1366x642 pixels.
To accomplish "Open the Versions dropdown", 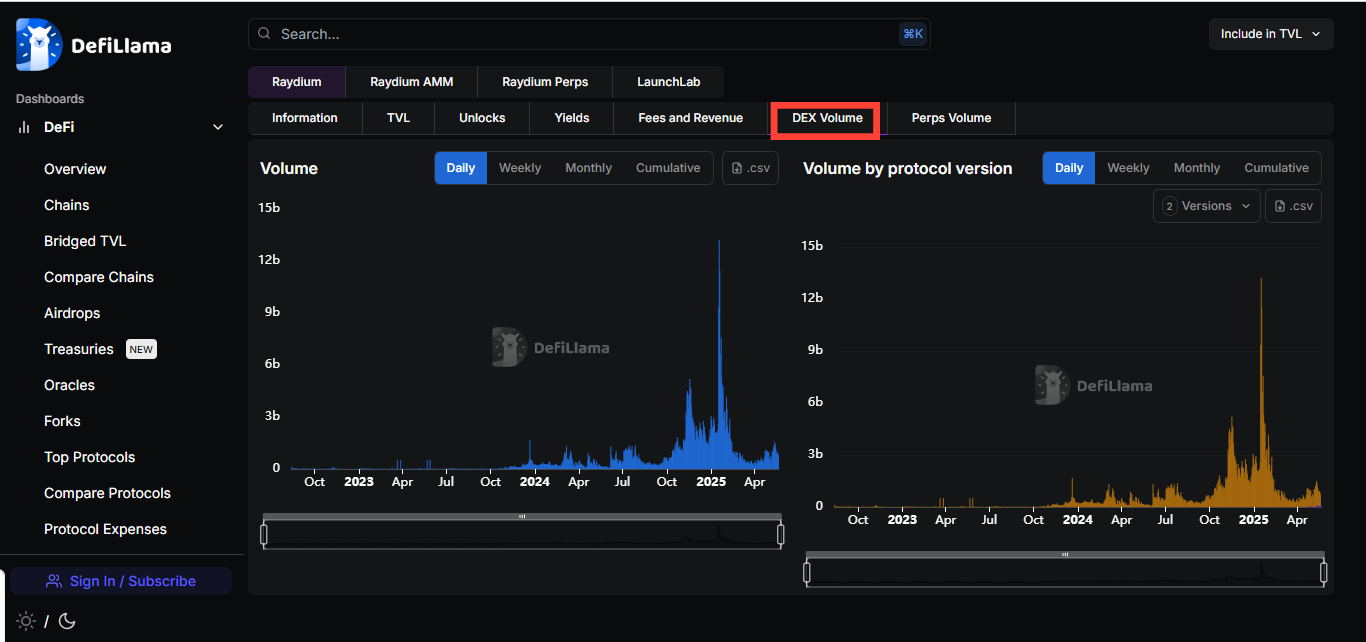I will coord(1206,206).
